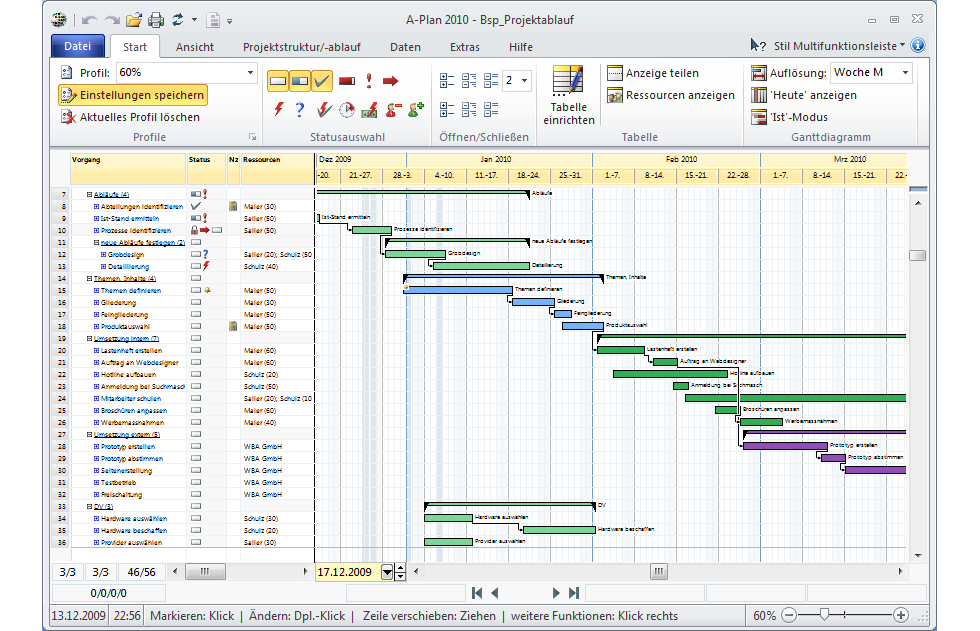Click the red lightning bolt status icon
Image resolution: width=980 pixels, height=631 pixels.
279,110
